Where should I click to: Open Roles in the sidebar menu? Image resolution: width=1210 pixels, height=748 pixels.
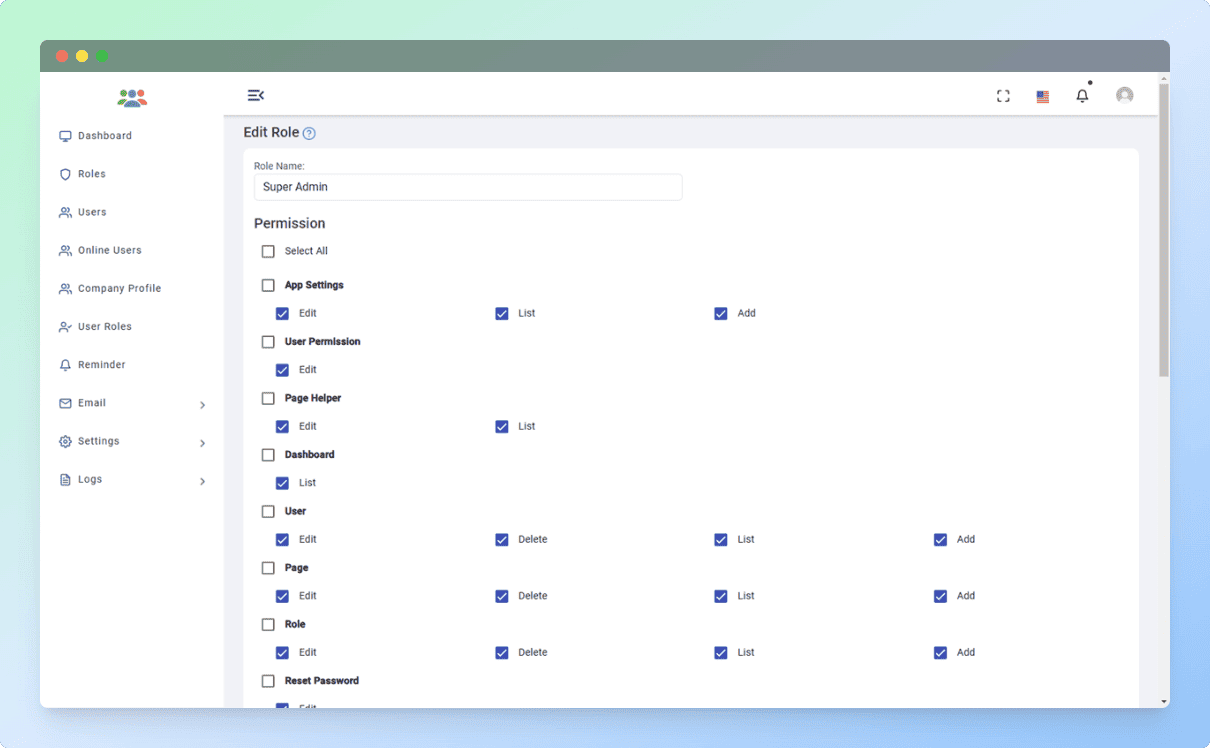[x=92, y=174]
